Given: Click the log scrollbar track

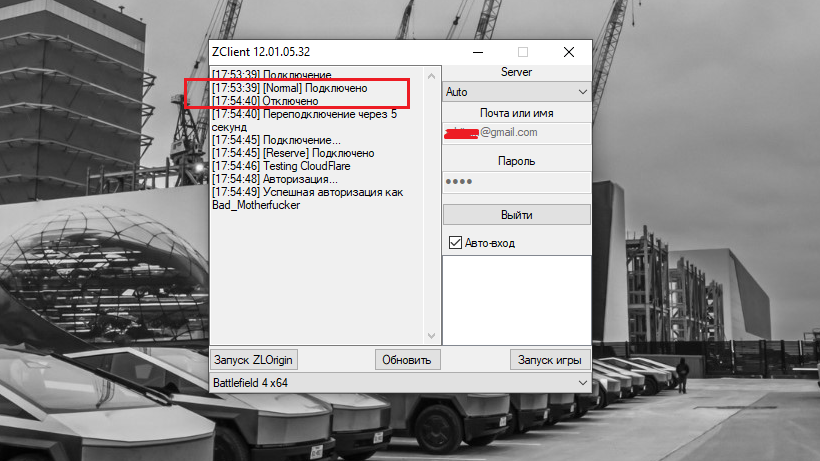Looking at the screenshot, I should 431,206.
